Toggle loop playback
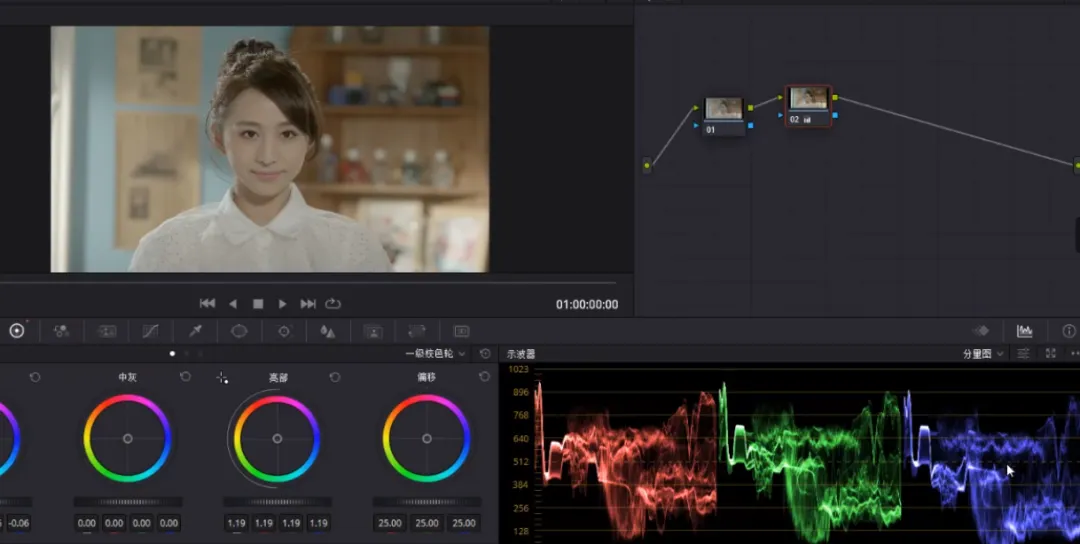 pyautogui.click(x=333, y=304)
